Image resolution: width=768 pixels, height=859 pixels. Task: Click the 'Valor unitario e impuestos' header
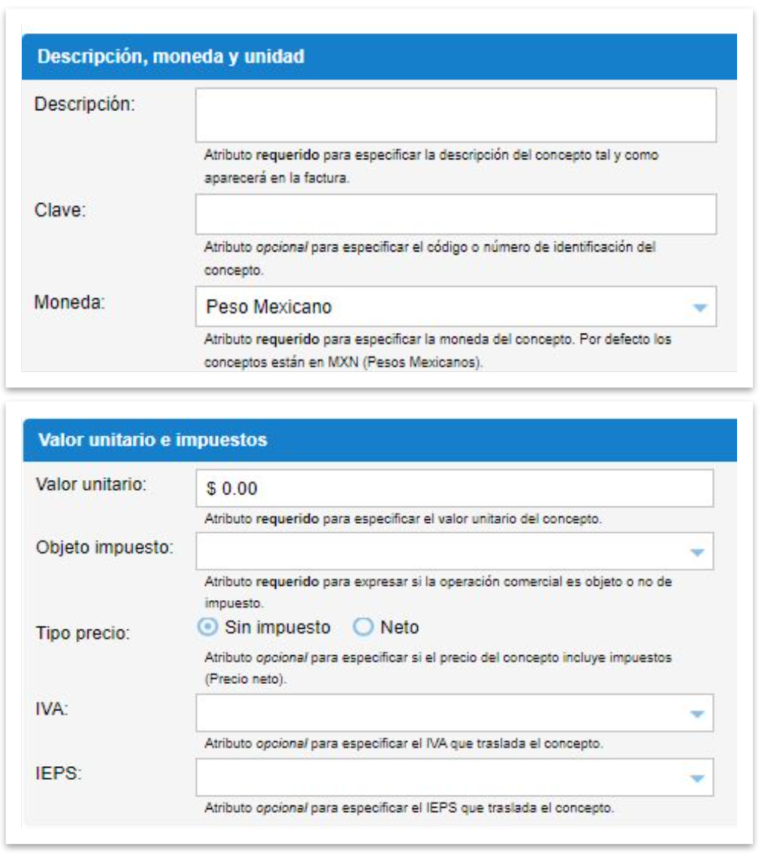pyautogui.click(x=152, y=439)
